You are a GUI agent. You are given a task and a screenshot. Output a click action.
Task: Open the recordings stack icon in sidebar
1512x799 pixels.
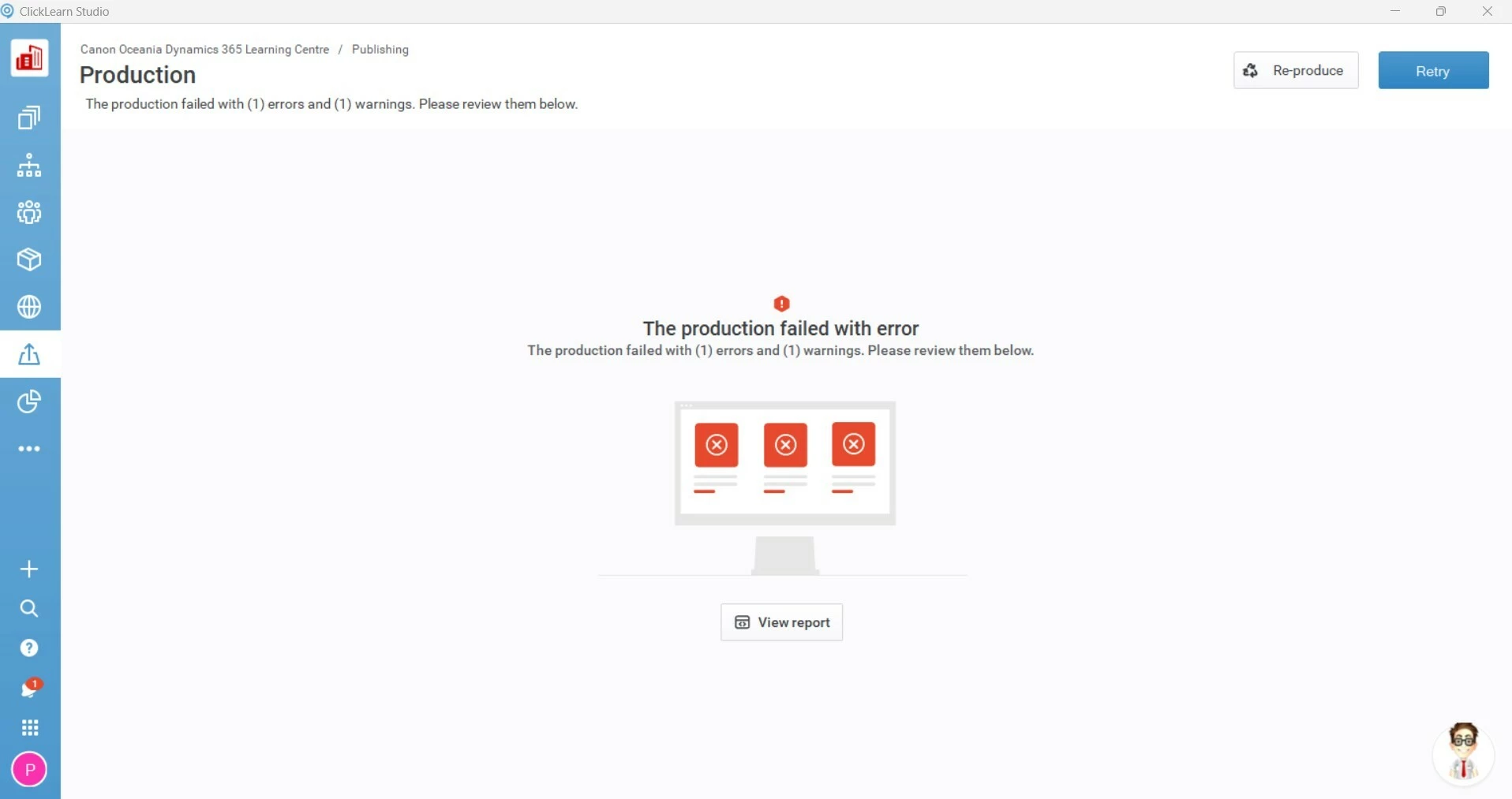coord(29,118)
